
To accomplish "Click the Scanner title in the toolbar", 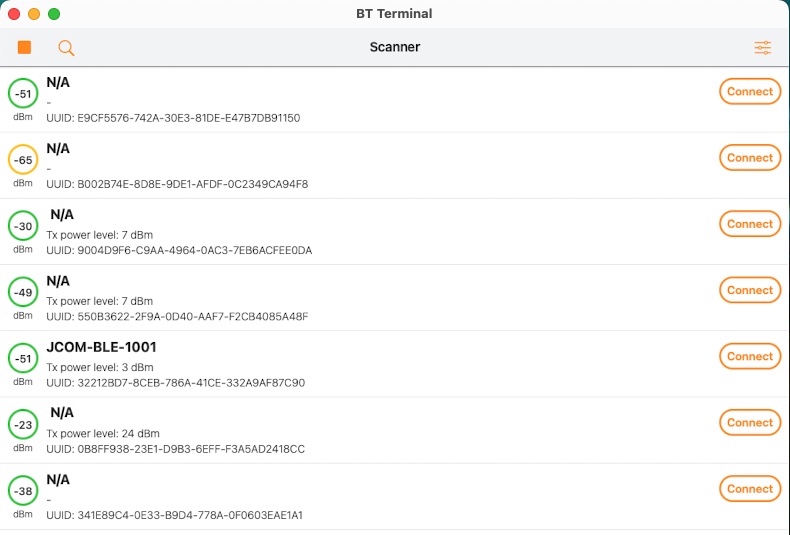I will tap(394, 47).
